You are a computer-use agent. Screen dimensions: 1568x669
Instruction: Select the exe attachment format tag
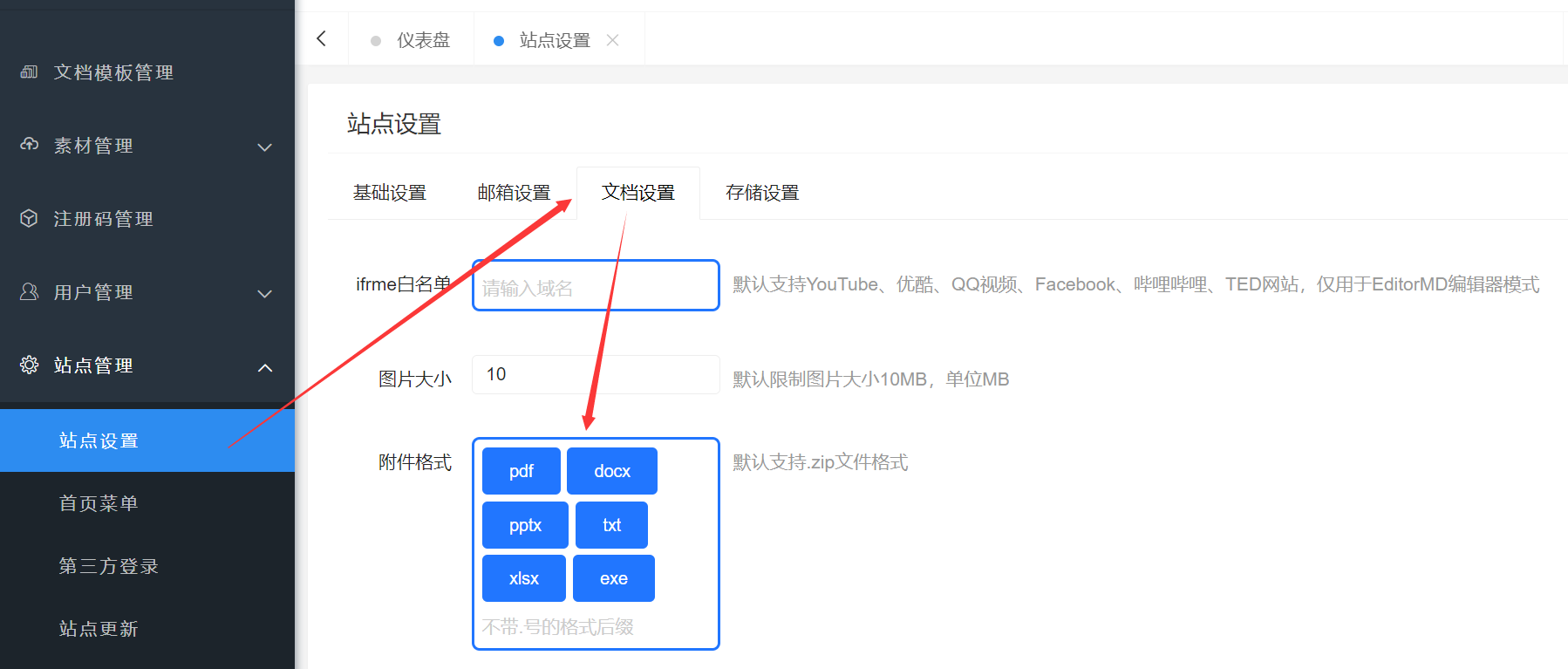(613, 578)
